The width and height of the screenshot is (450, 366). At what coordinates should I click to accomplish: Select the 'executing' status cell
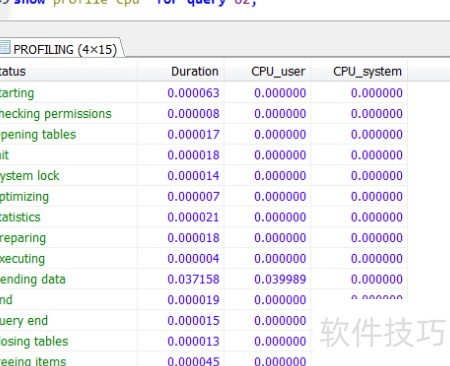click(68, 258)
